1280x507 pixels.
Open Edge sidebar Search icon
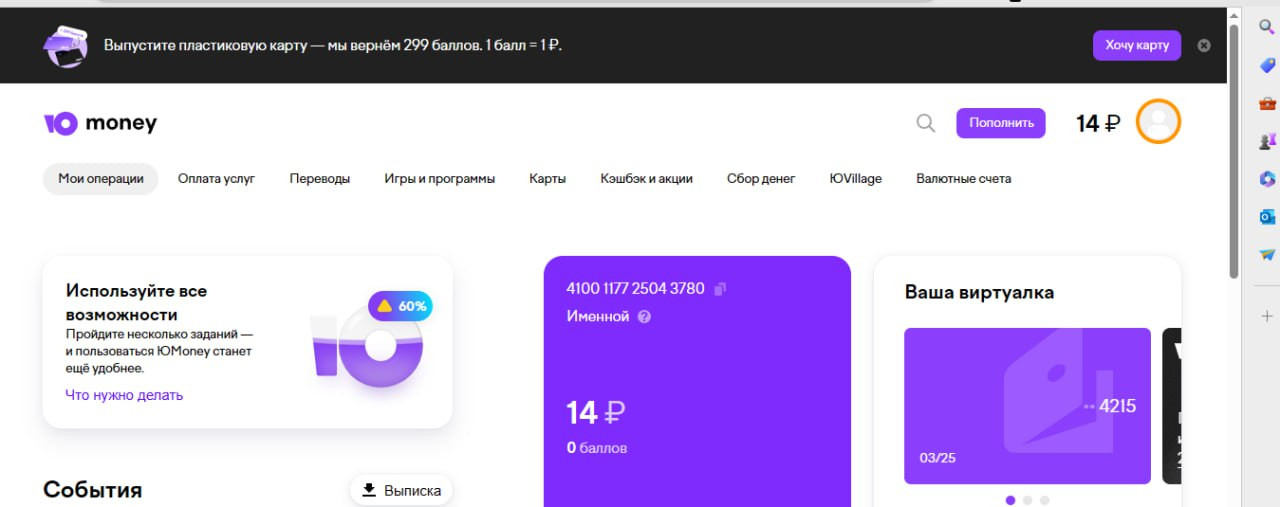[1266, 27]
